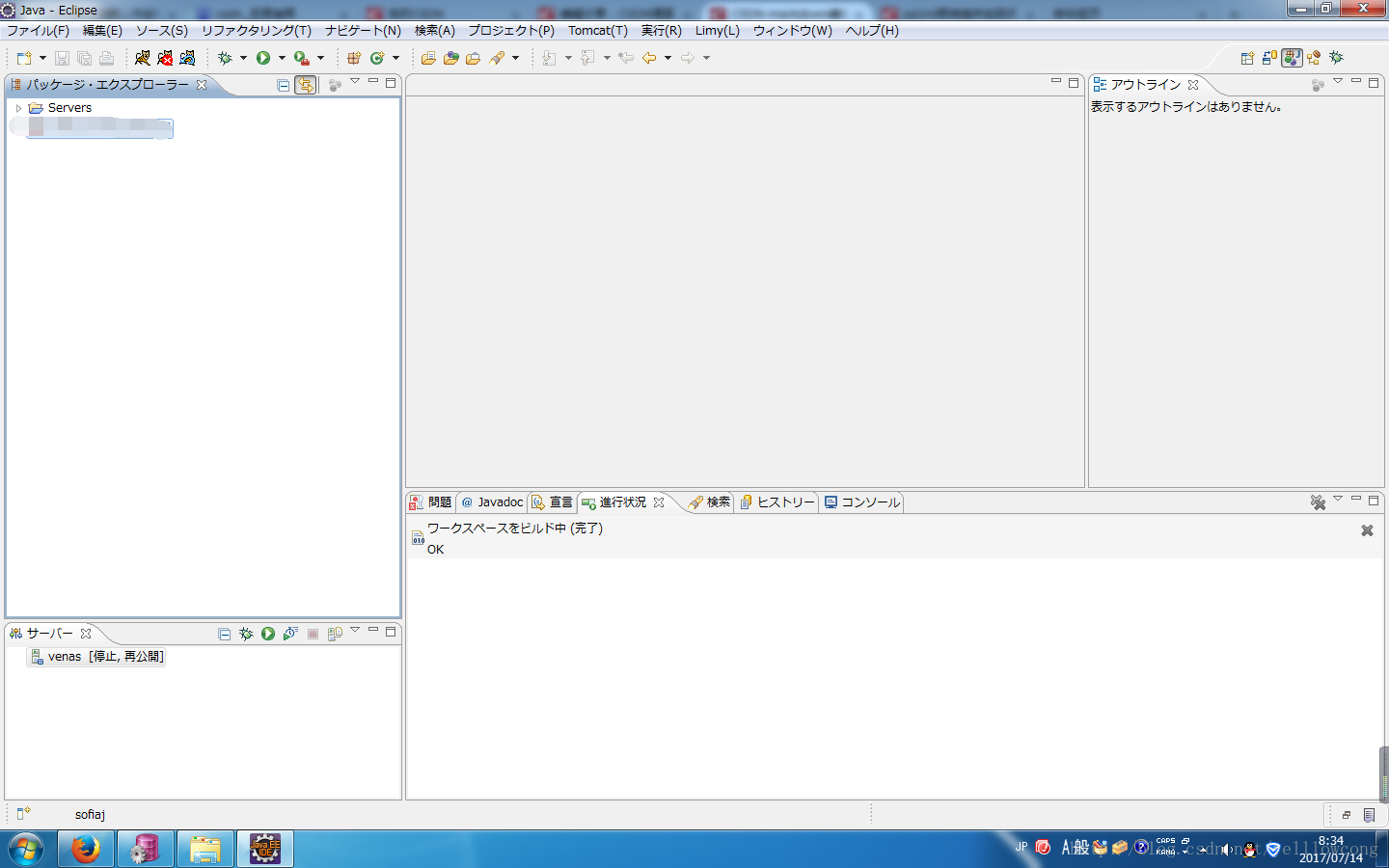The width and height of the screenshot is (1389, 868).
Task: Start the server with green play icon
Action: (x=268, y=634)
